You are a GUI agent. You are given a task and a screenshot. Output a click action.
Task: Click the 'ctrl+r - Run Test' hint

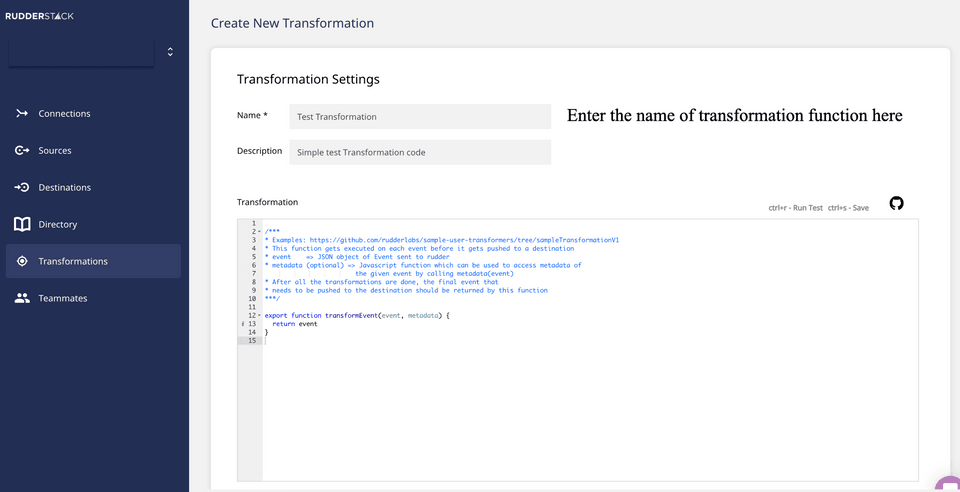pyautogui.click(x=796, y=208)
